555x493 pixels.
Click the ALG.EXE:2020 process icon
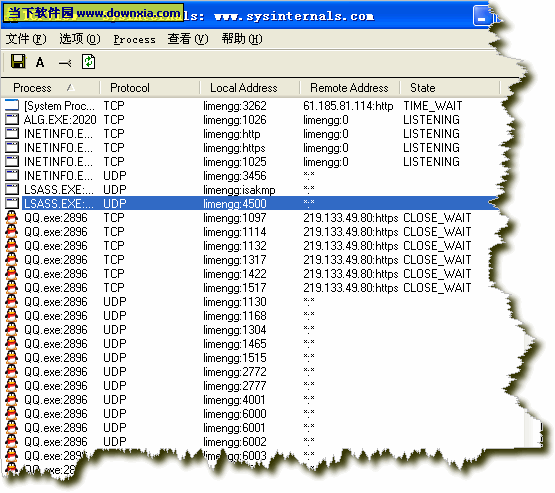pos(12,119)
